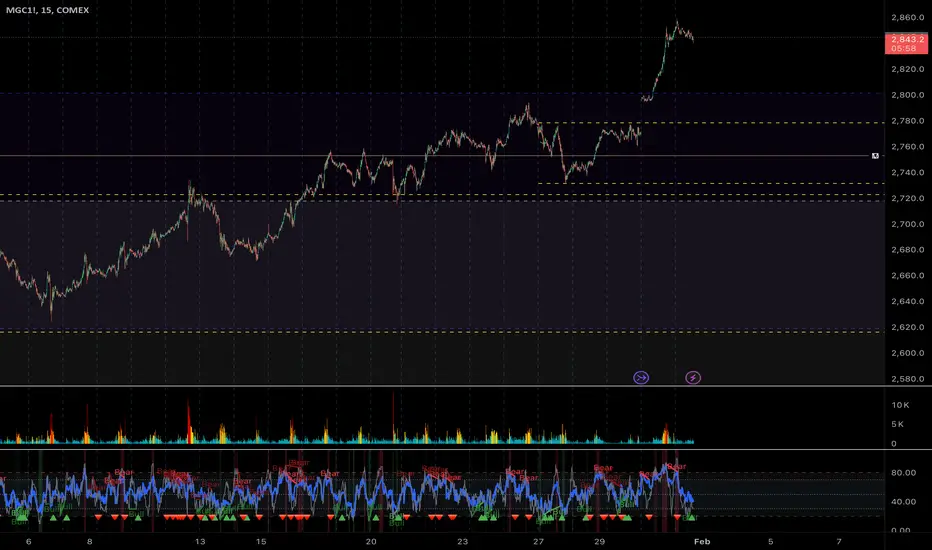Screen dimensions: 932x550
Task: Click the 8 date label on time axis
Action: [x=90, y=542]
